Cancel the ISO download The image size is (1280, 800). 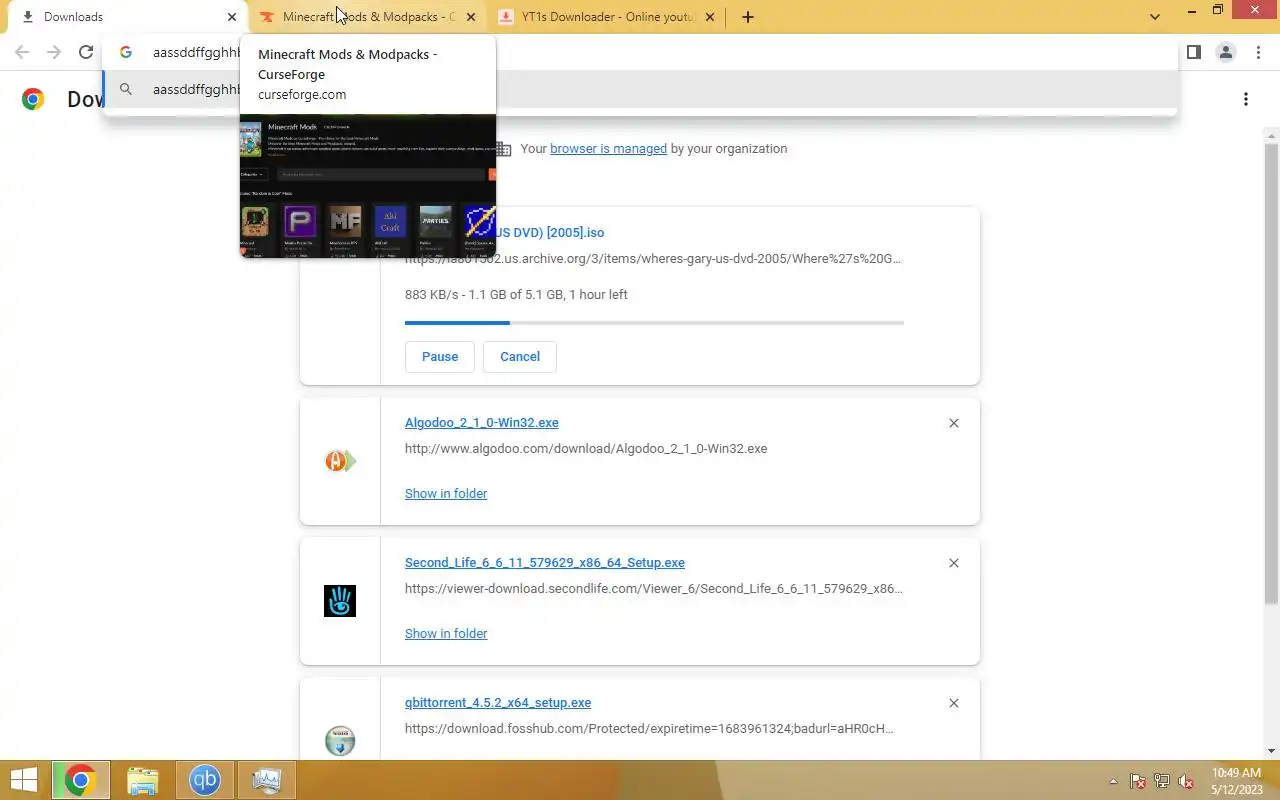pos(520,356)
